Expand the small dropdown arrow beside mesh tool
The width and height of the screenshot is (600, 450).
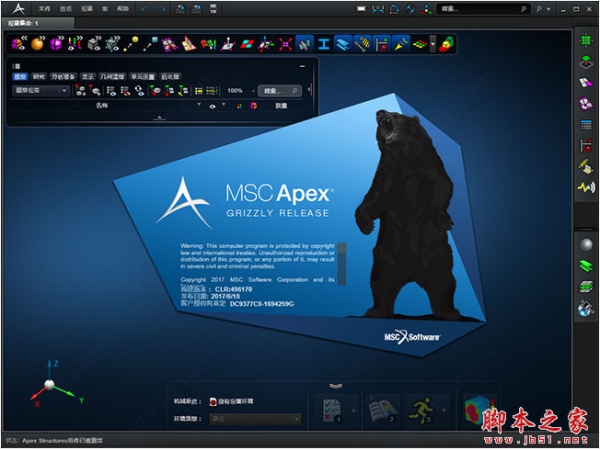432,44
